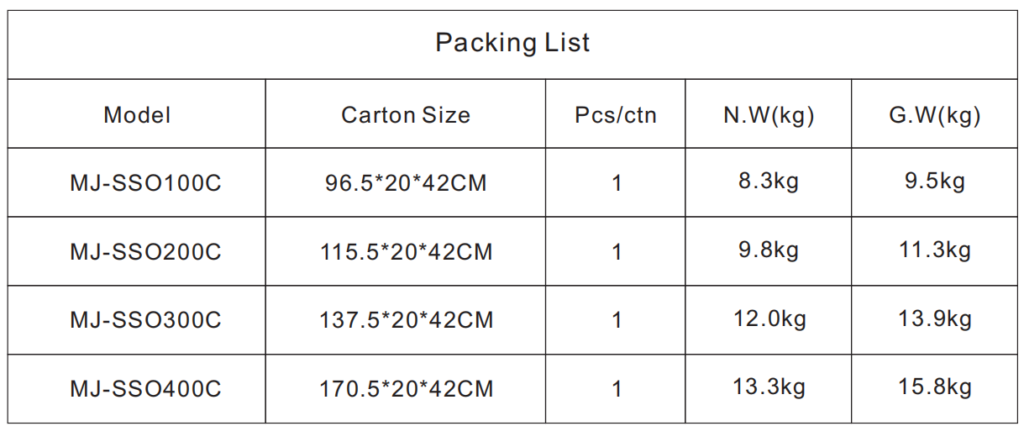Select the 11.3kg gross weight cell
1024x442 pixels.
click(x=935, y=251)
